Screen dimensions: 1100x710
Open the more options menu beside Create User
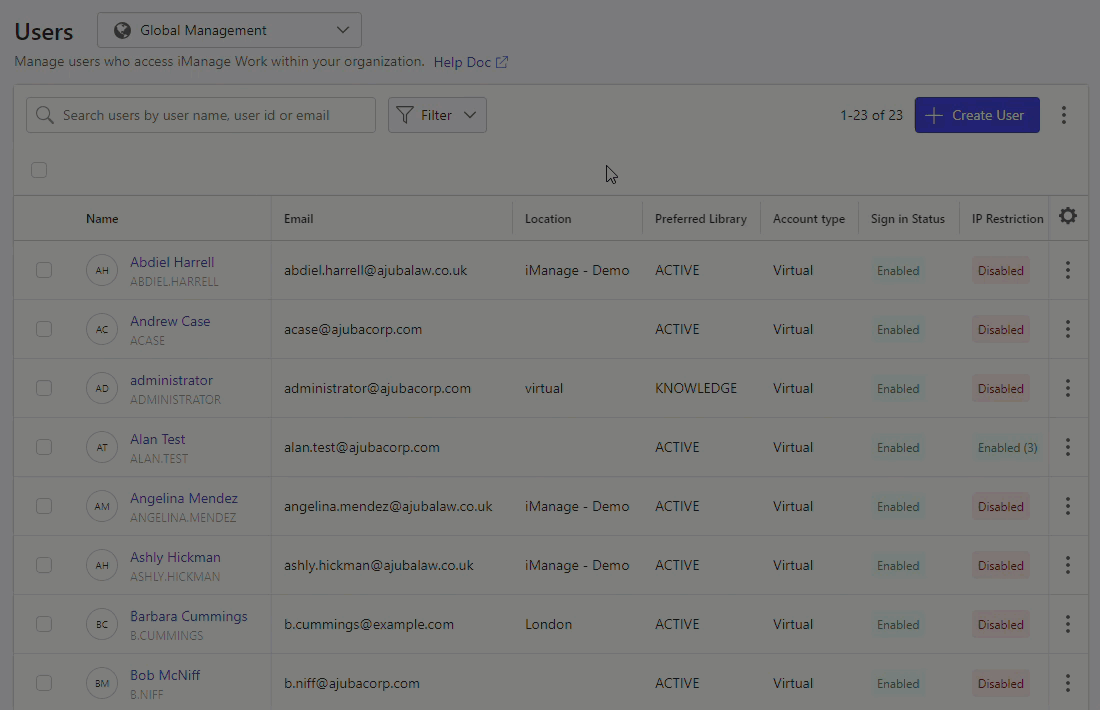(1064, 115)
